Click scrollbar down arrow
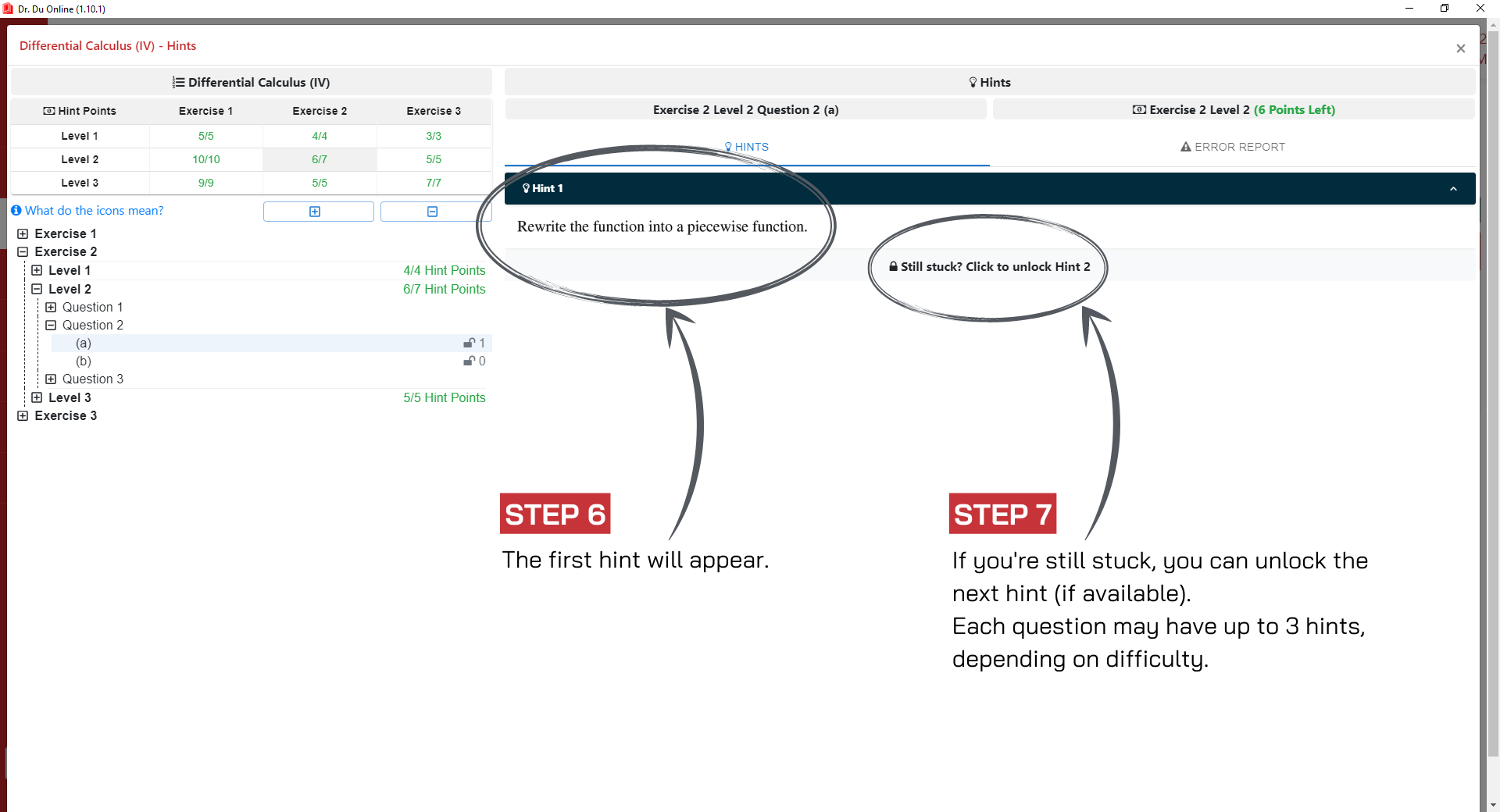The image size is (1500, 812). (1493, 805)
